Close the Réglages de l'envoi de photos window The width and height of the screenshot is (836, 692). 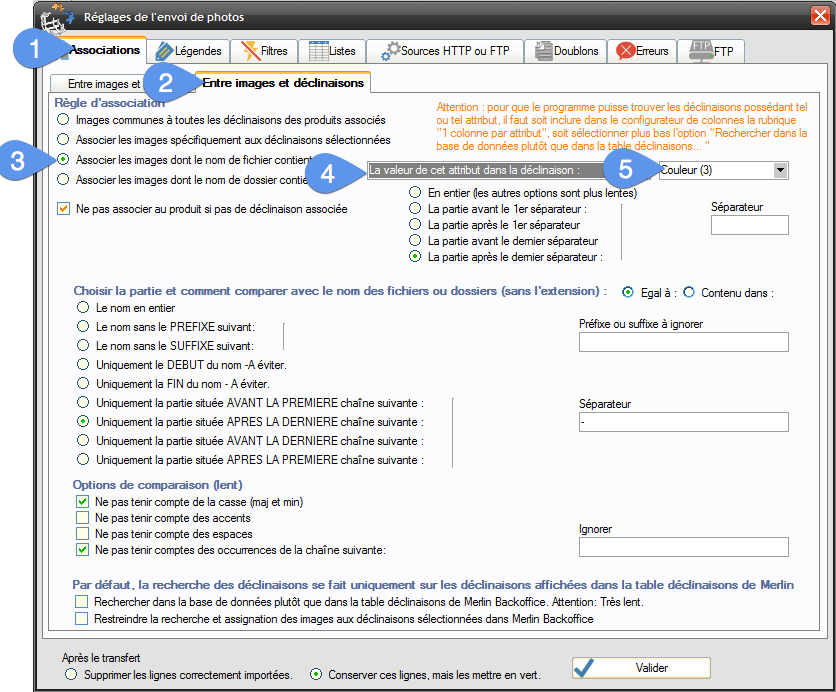(818, 16)
